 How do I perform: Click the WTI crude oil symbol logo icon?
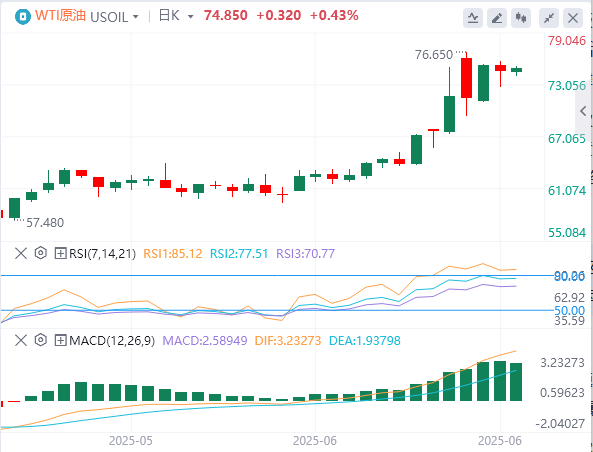click(x=23, y=17)
